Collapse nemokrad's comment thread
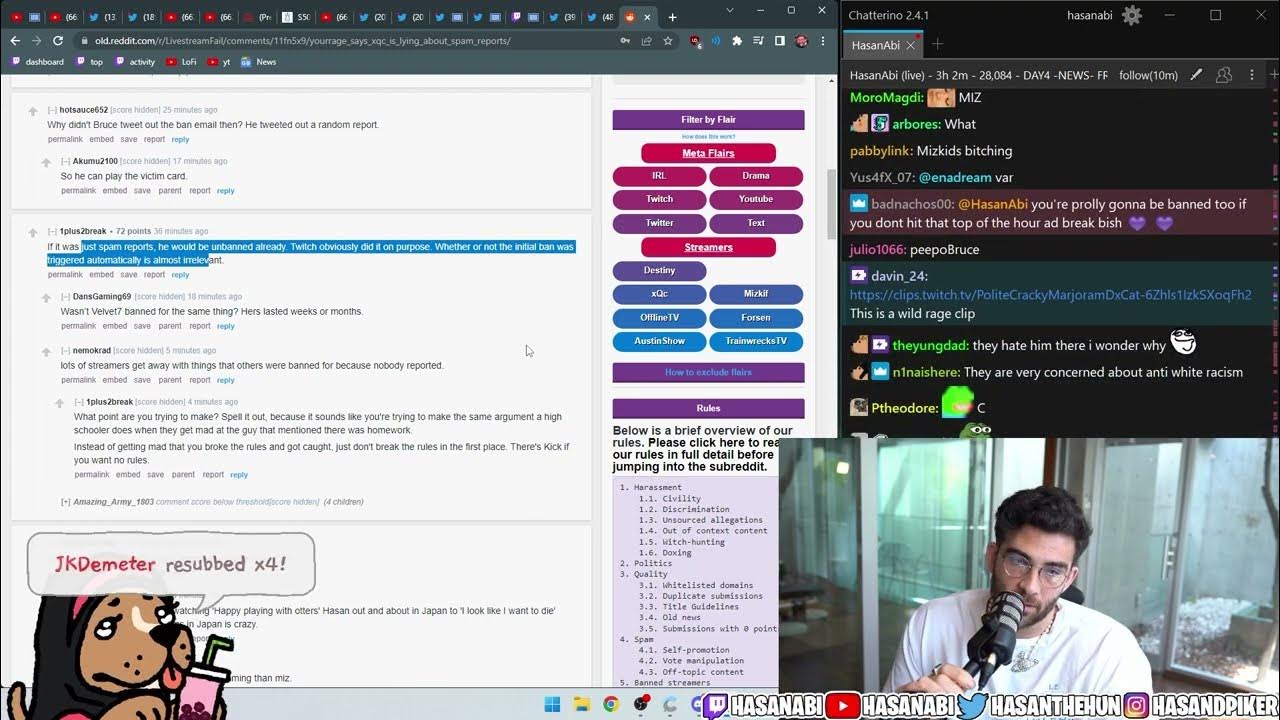1280x720 pixels. point(65,351)
